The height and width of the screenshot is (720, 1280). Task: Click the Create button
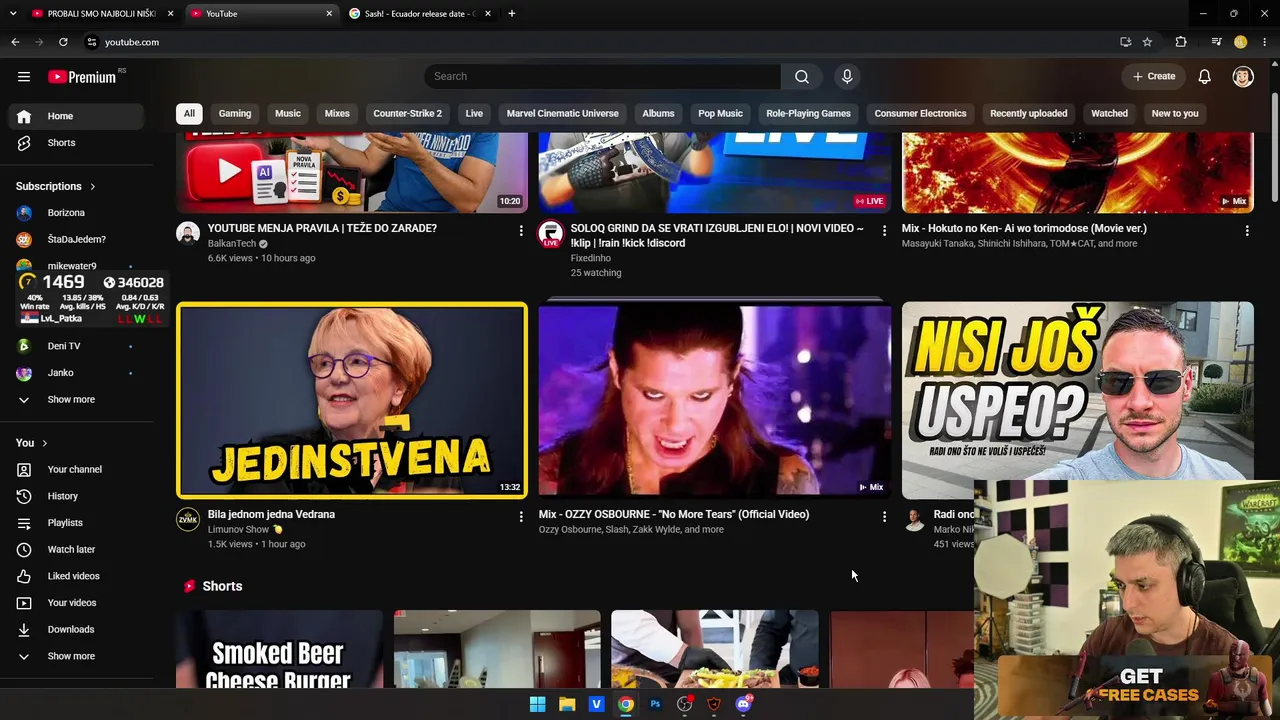pos(1154,76)
